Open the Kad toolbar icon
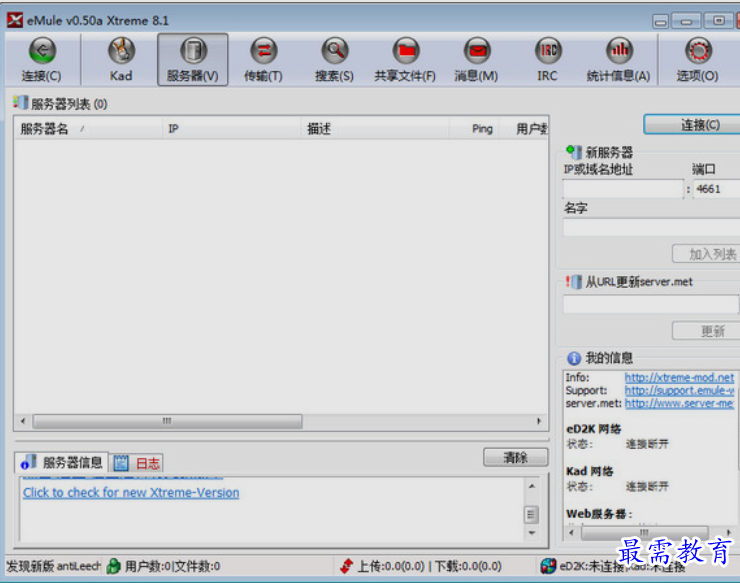 tap(121, 51)
